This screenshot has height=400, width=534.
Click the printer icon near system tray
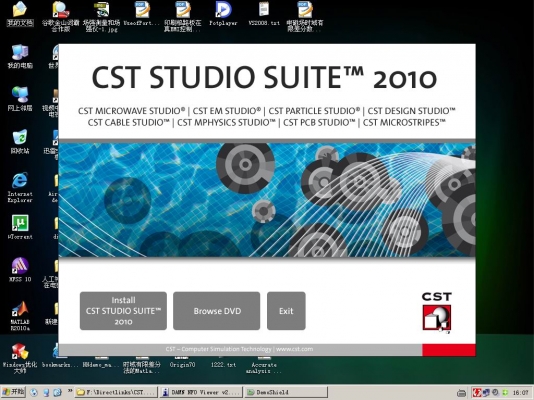click(x=461, y=393)
